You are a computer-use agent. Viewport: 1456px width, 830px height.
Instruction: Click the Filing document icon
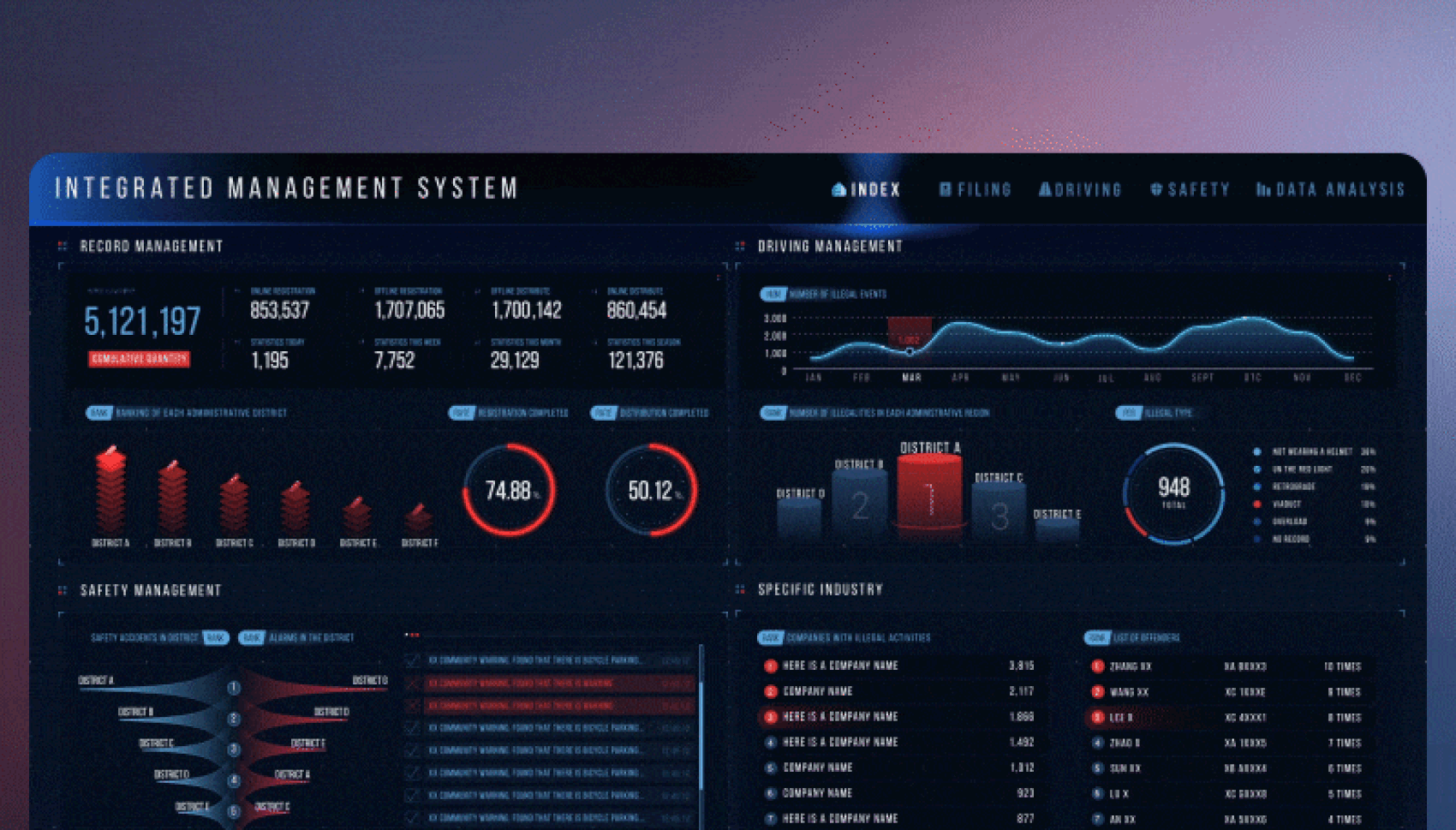pos(945,189)
